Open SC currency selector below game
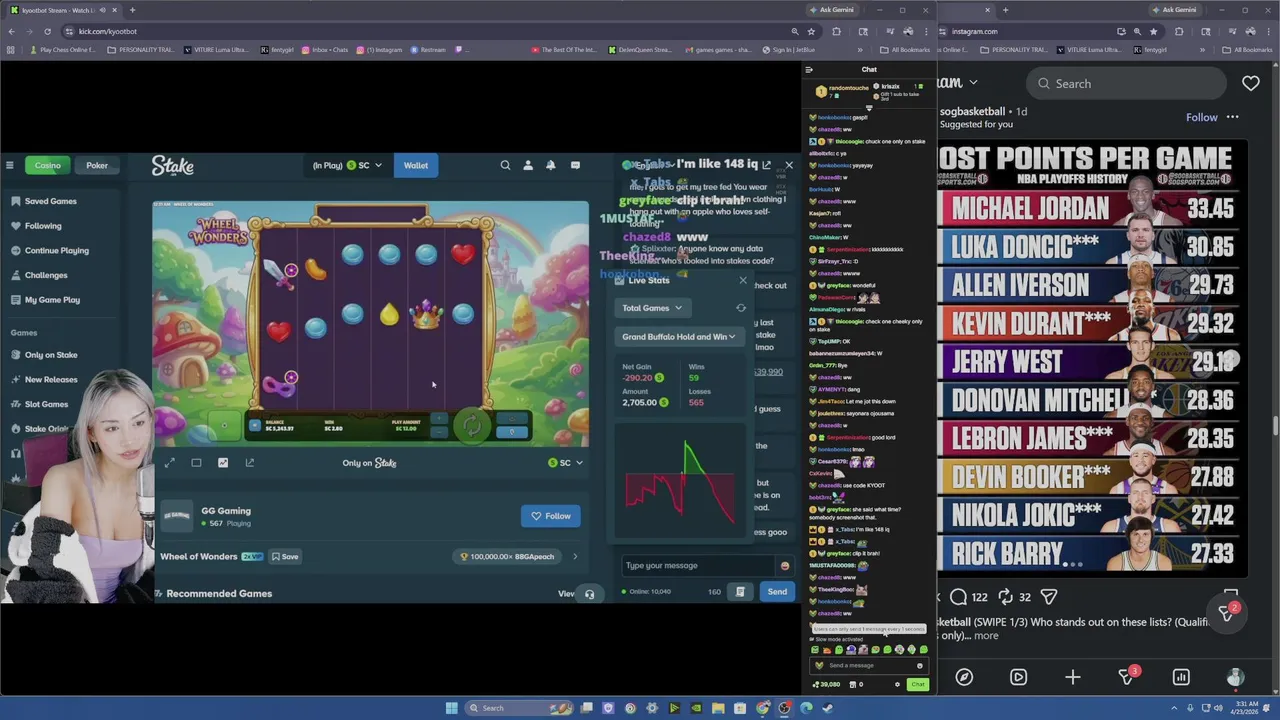The height and width of the screenshot is (720, 1280). [x=565, y=463]
